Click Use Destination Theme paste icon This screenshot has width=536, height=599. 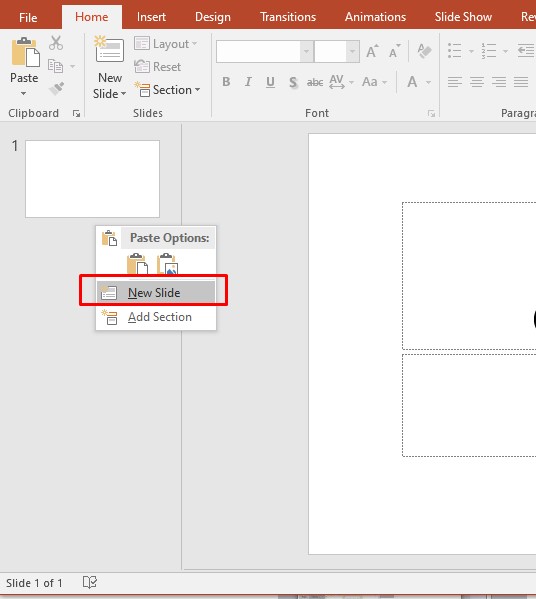[x=137, y=264]
